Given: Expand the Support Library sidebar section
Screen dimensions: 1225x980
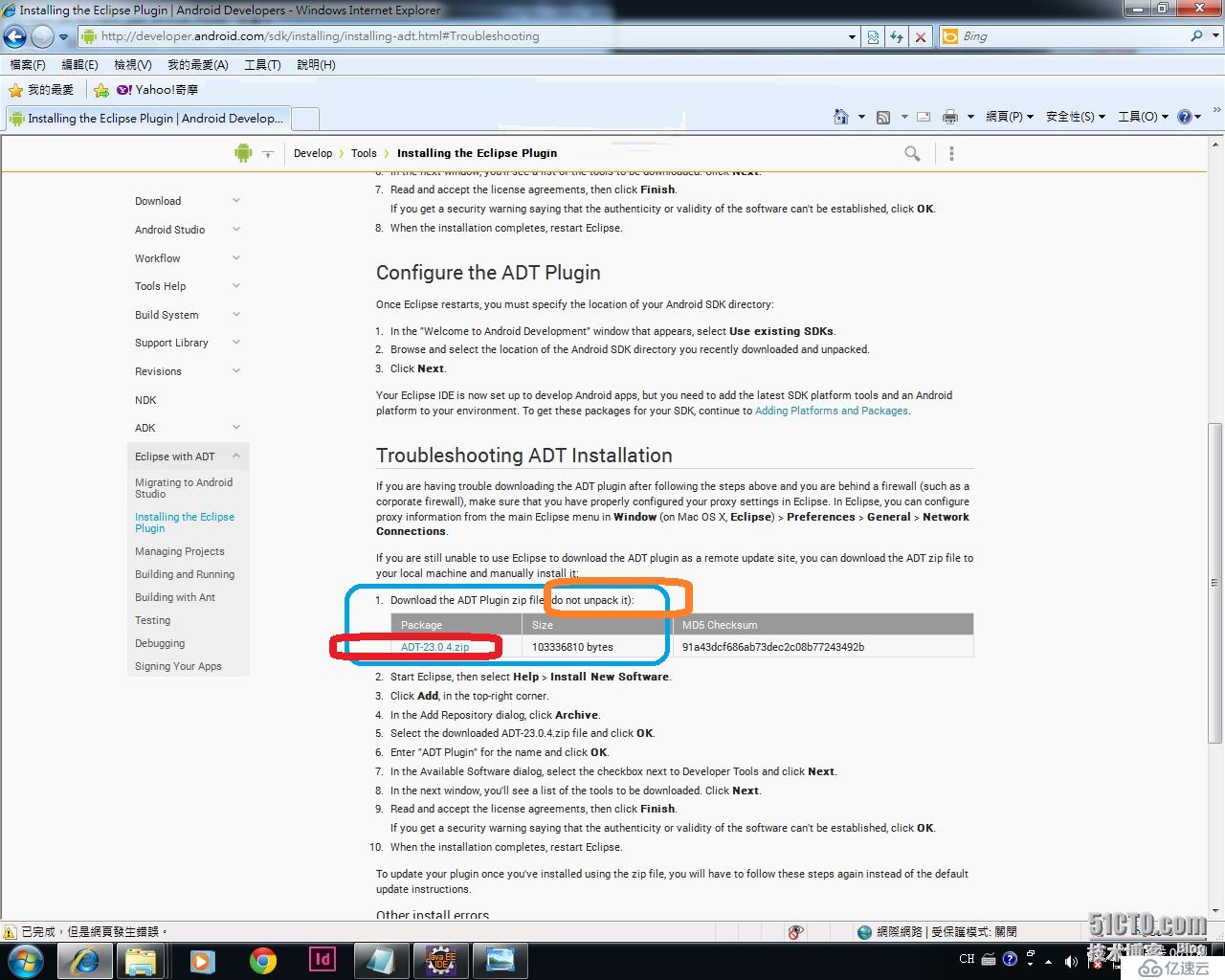Looking at the screenshot, I should point(236,343).
